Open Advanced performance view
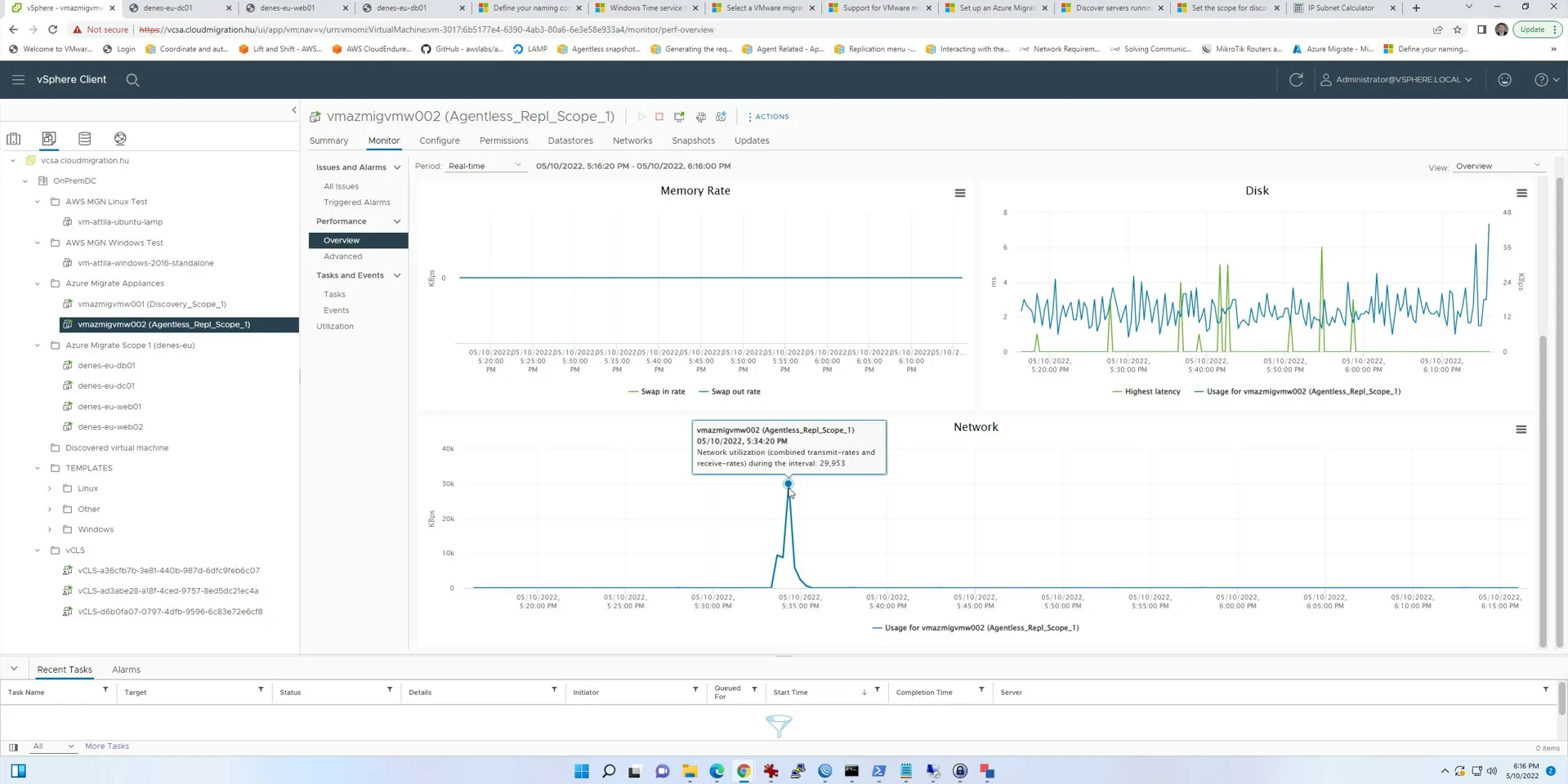 tap(342, 256)
